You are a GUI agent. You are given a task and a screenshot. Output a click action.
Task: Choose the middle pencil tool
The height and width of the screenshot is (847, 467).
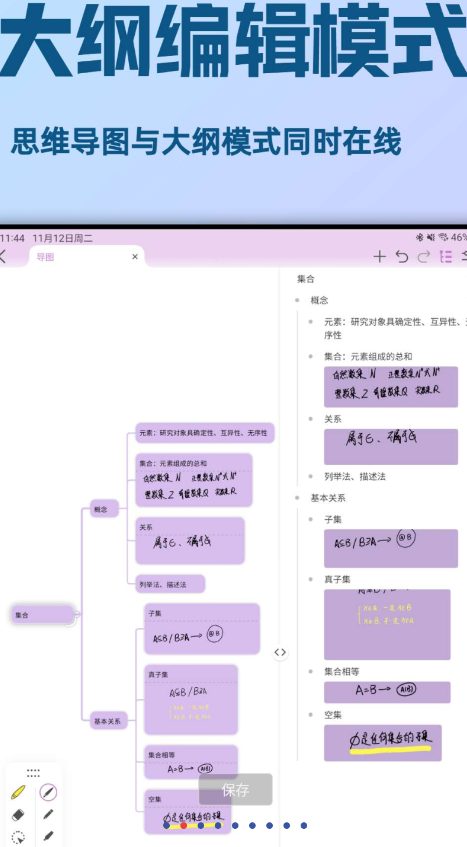click(x=48, y=814)
